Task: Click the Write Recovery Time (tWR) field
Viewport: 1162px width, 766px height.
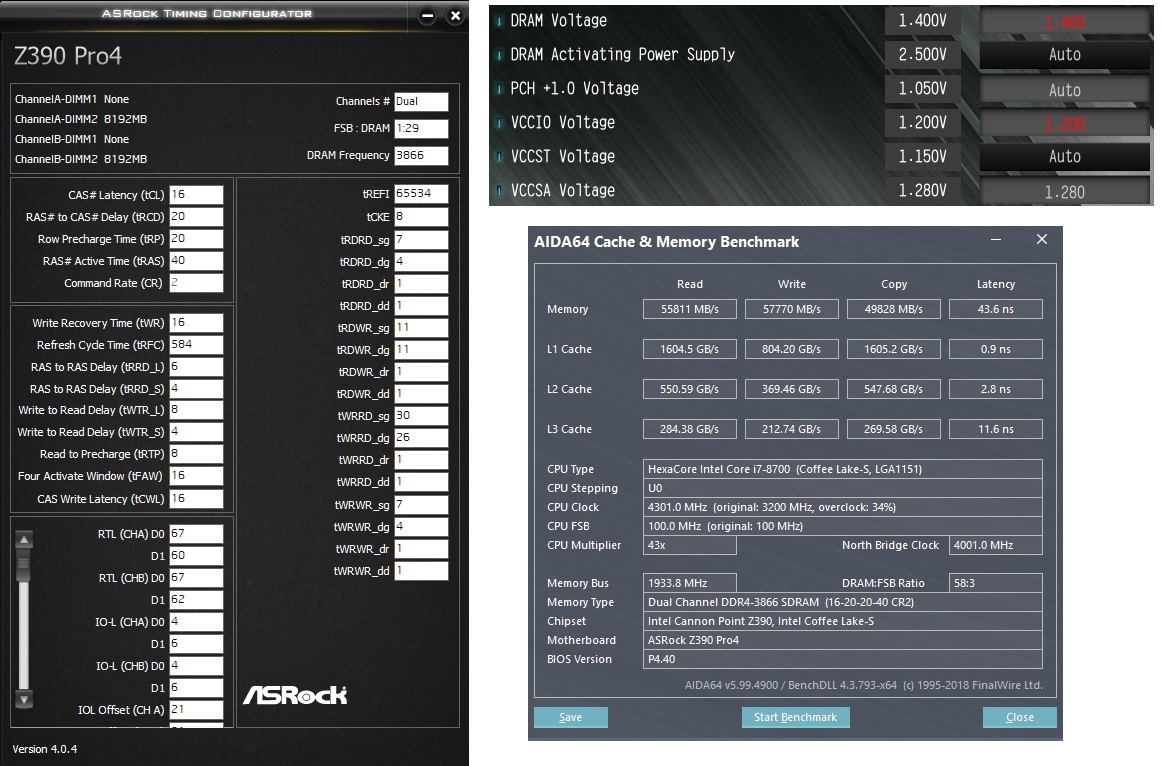Action: tap(196, 323)
